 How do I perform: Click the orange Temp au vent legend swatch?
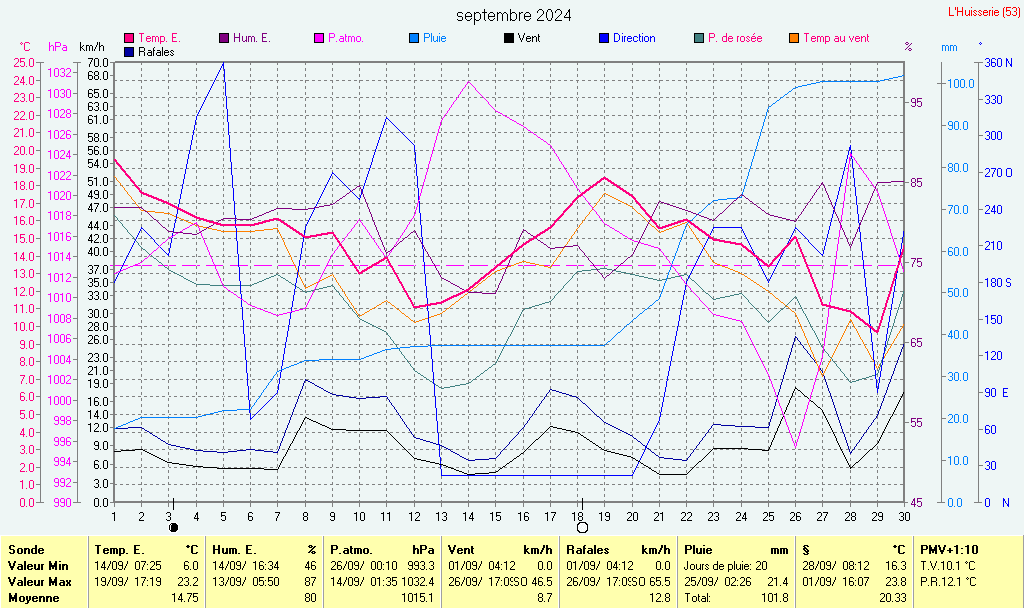tap(794, 39)
